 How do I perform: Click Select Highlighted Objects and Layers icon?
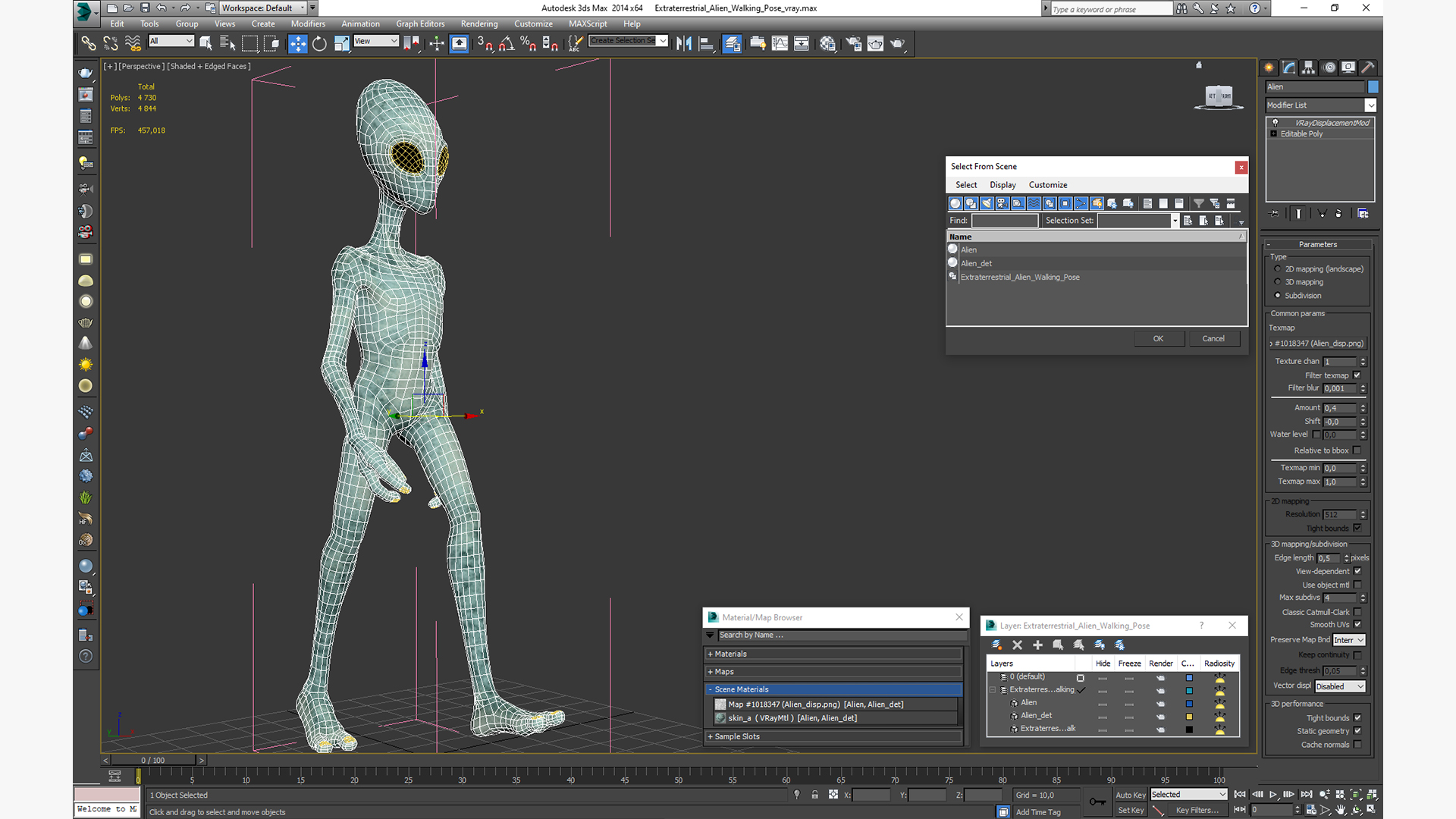[1058, 645]
